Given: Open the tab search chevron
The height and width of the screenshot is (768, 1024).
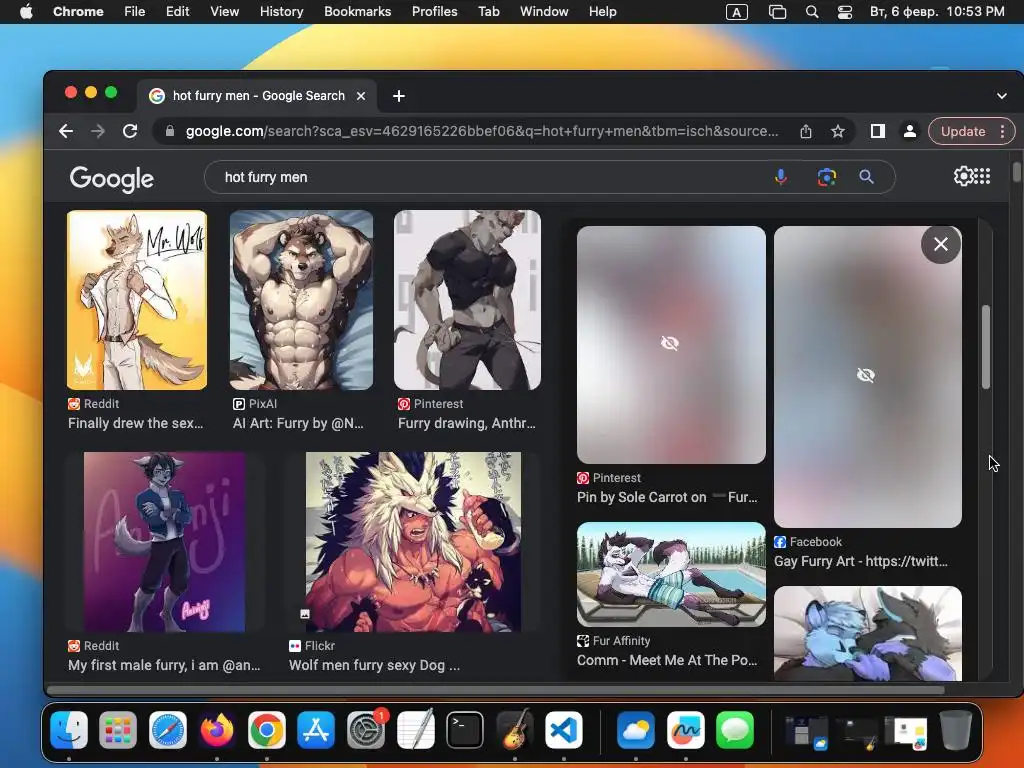Looking at the screenshot, I should (1002, 96).
